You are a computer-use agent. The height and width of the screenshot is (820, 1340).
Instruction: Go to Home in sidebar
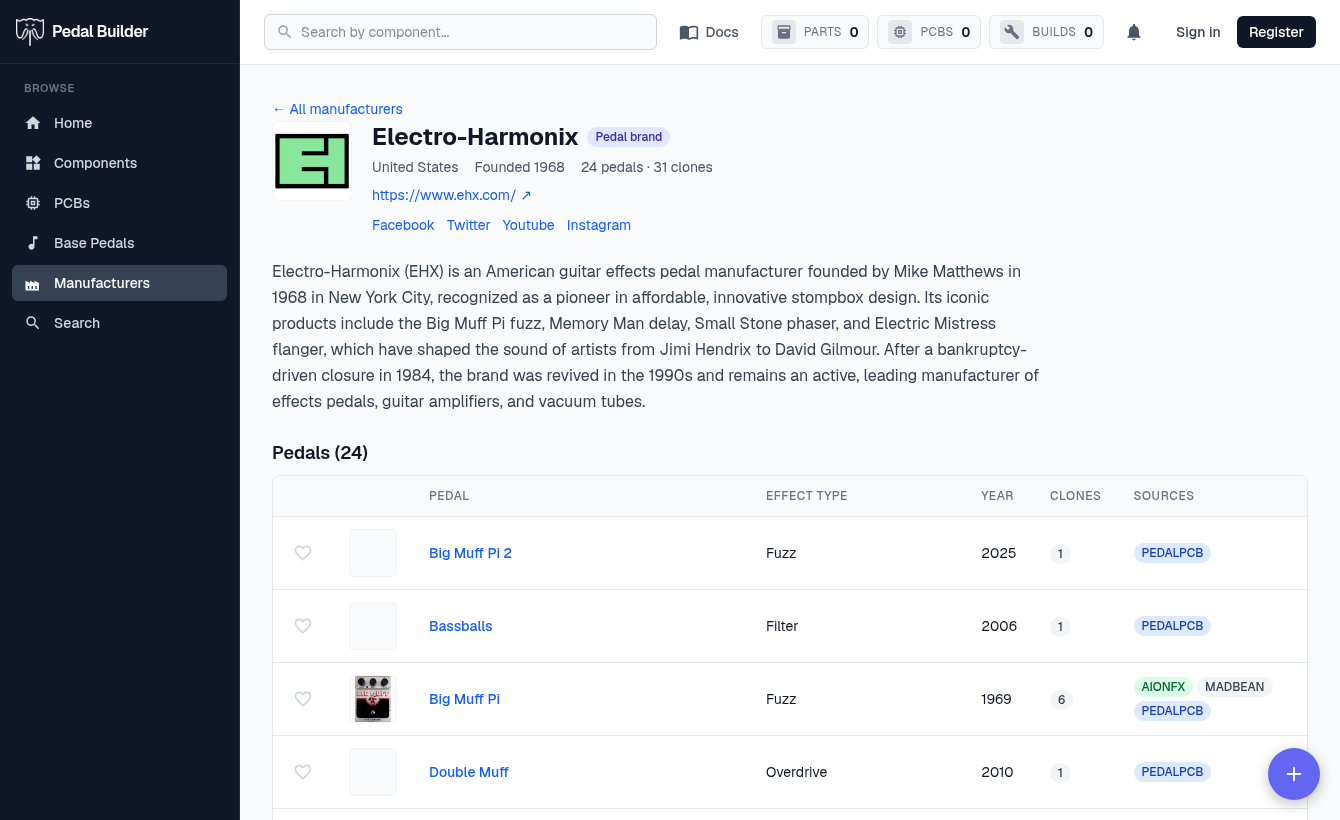pos(119,123)
